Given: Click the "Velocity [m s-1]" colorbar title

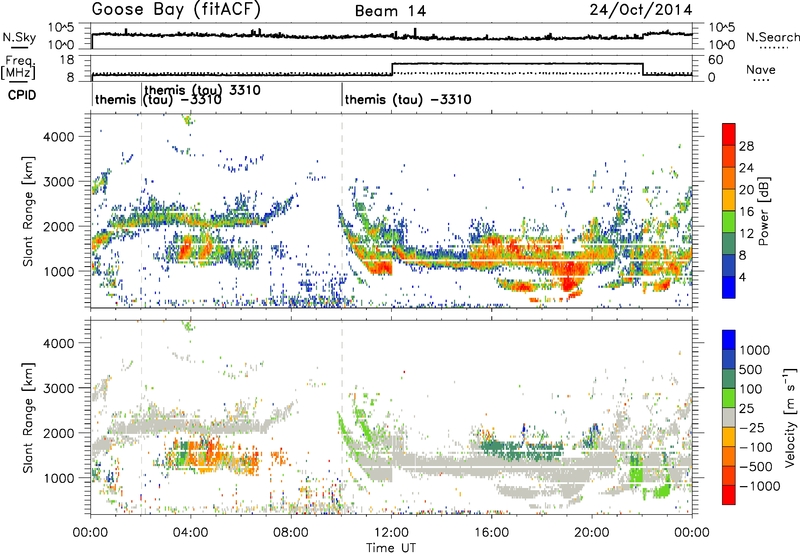Looking at the screenshot, I should click(x=790, y=417).
